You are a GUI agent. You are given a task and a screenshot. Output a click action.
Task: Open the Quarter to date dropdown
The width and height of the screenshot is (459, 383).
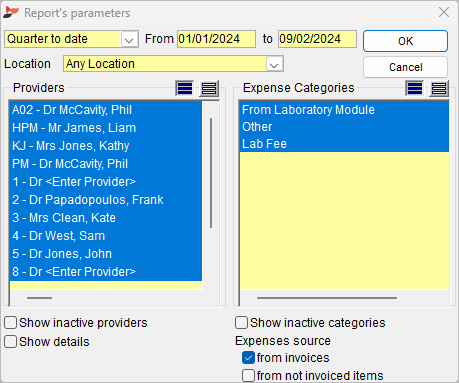[x=129, y=39]
